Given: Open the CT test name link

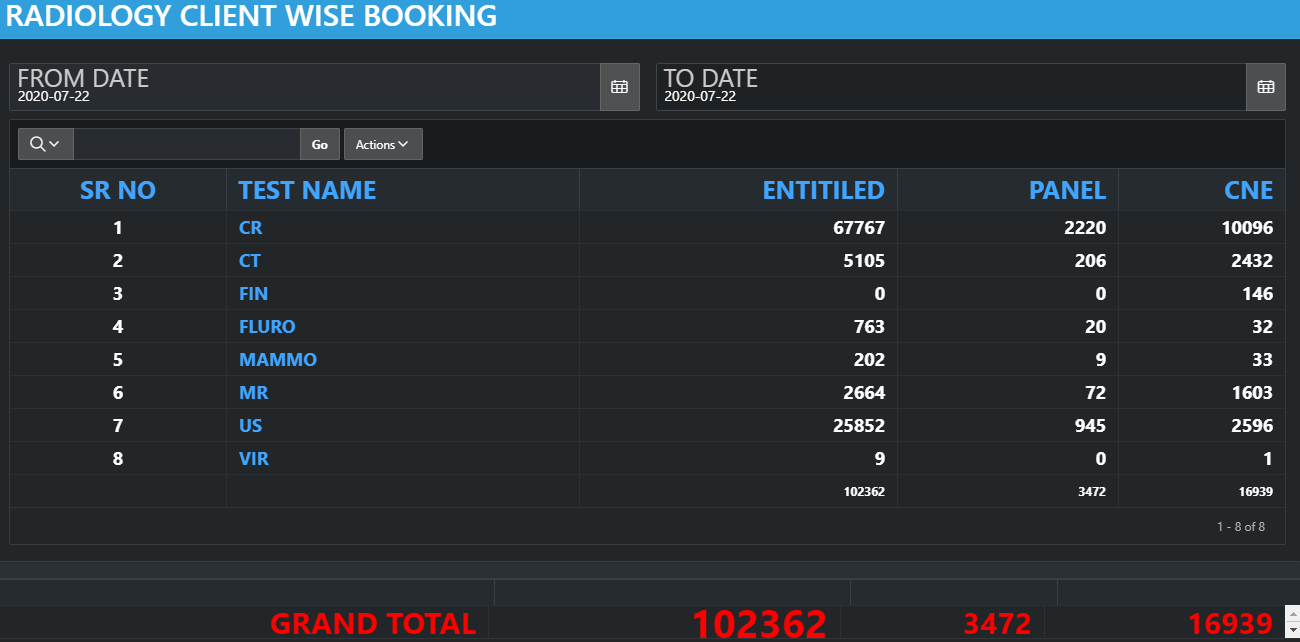Looking at the screenshot, I should (249, 261).
